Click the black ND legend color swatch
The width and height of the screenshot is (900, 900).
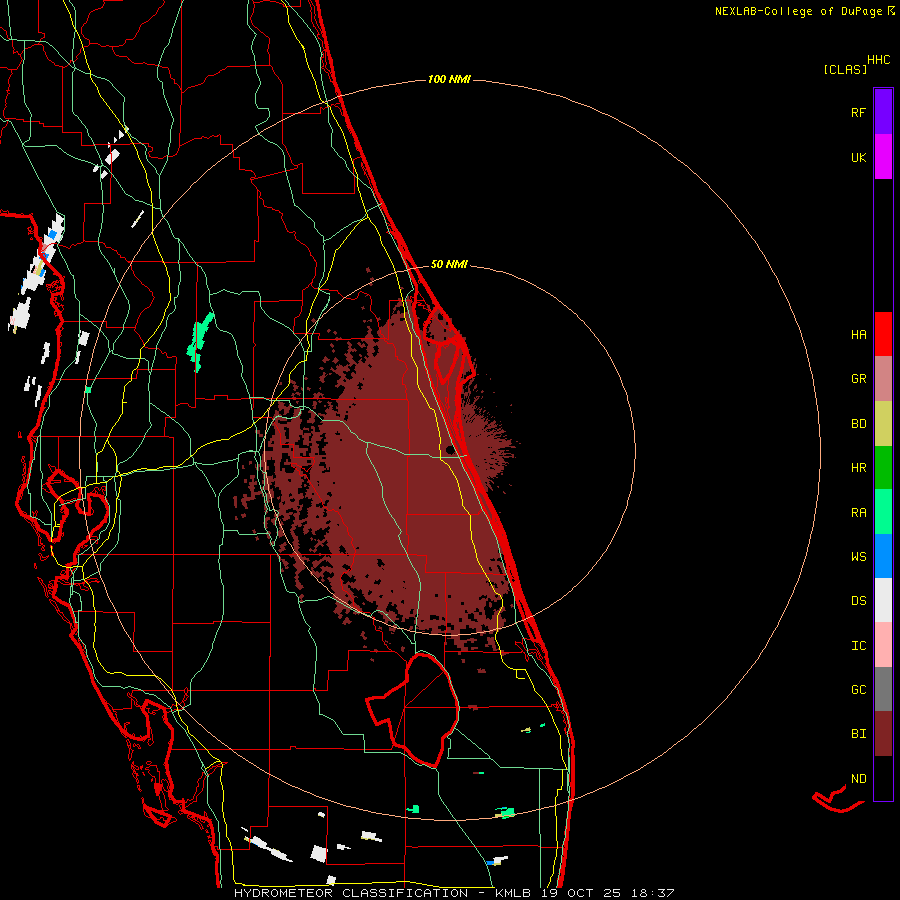[883, 778]
